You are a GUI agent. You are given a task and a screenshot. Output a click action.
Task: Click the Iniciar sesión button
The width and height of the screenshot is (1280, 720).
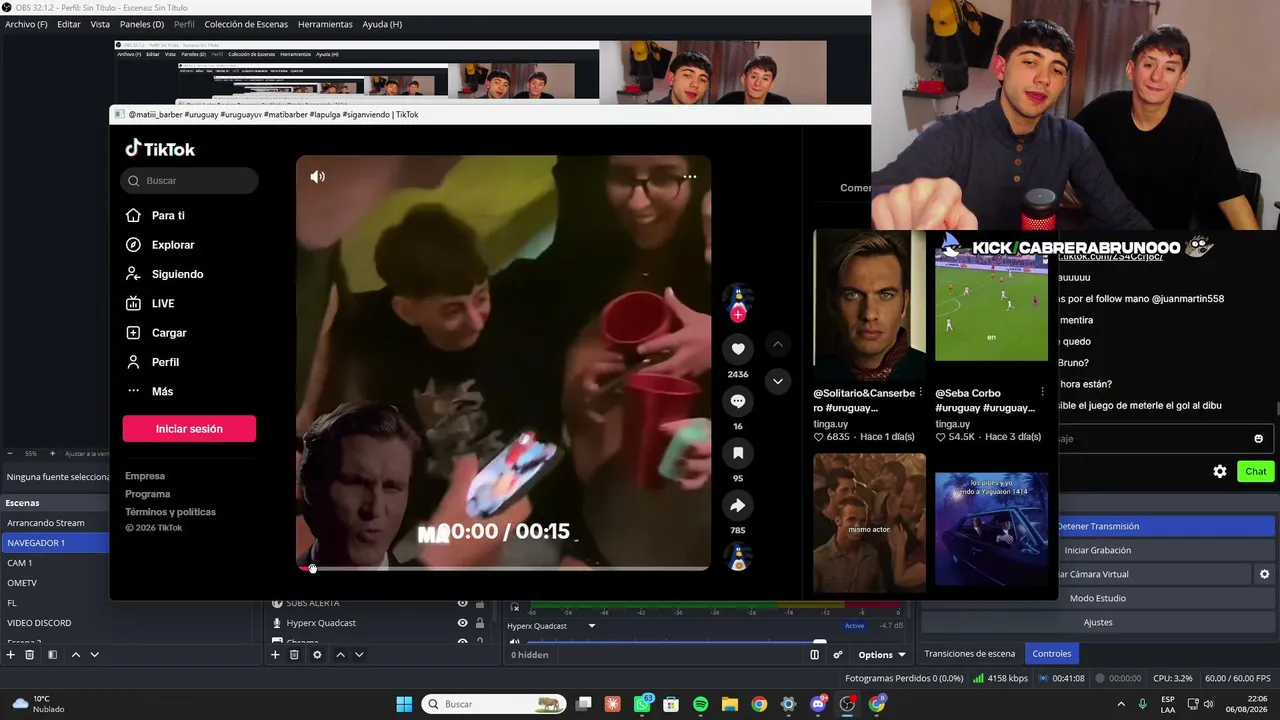[189, 429]
